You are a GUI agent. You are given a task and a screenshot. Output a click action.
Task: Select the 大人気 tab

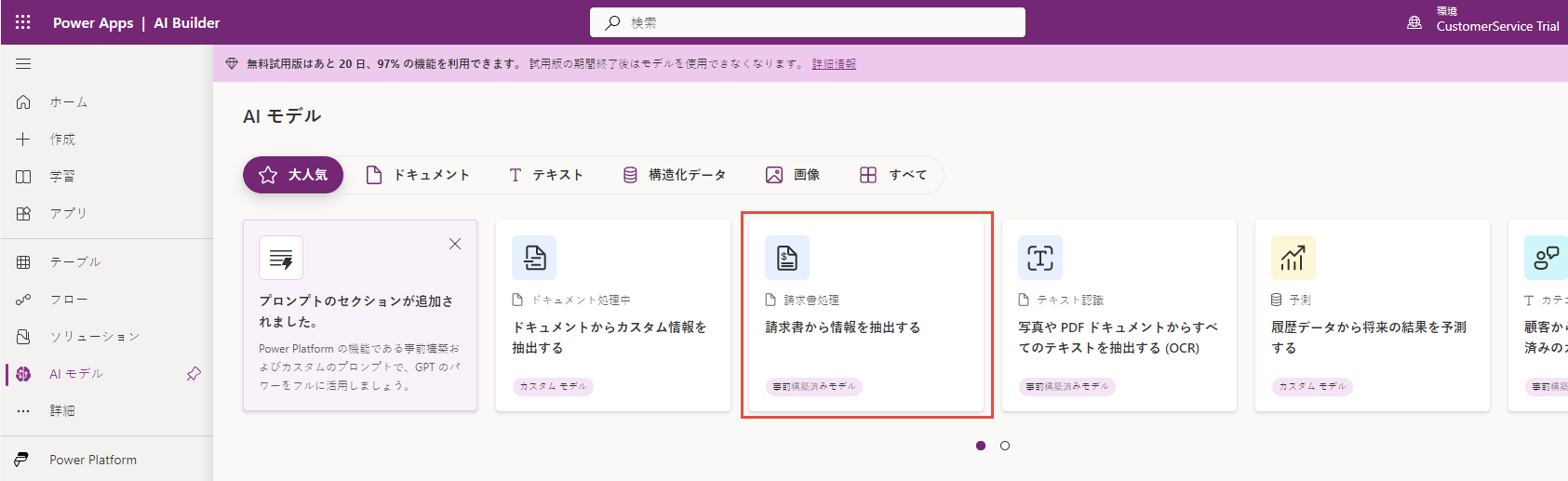pyautogui.click(x=293, y=175)
